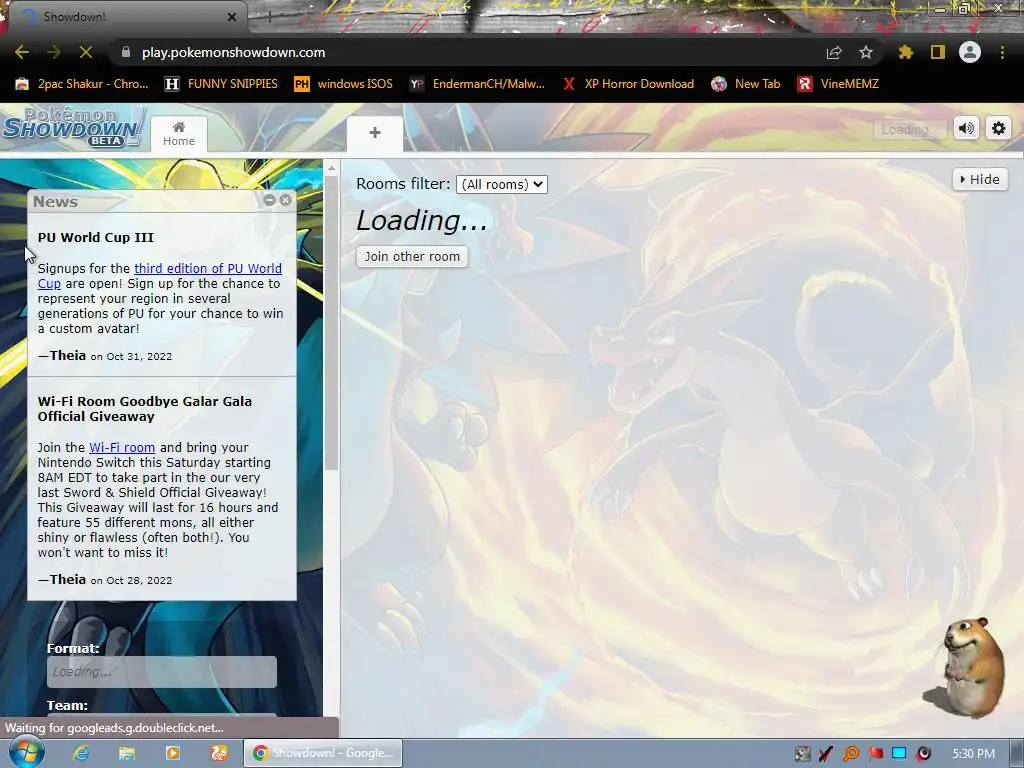This screenshot has height=768, width=1024.
Task: Click the forward arrow in Chrome toolbar
Action: (x=54, y=52)
